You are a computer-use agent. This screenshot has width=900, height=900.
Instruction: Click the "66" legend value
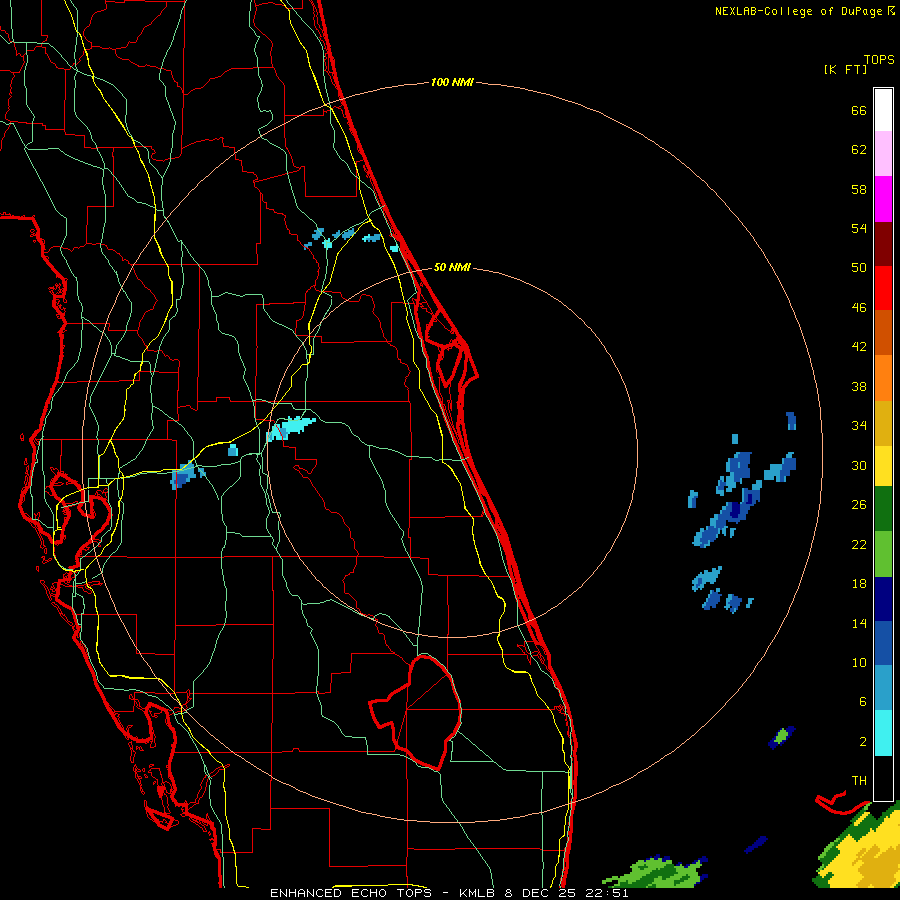pyautogui.click(x=859, y=110)
